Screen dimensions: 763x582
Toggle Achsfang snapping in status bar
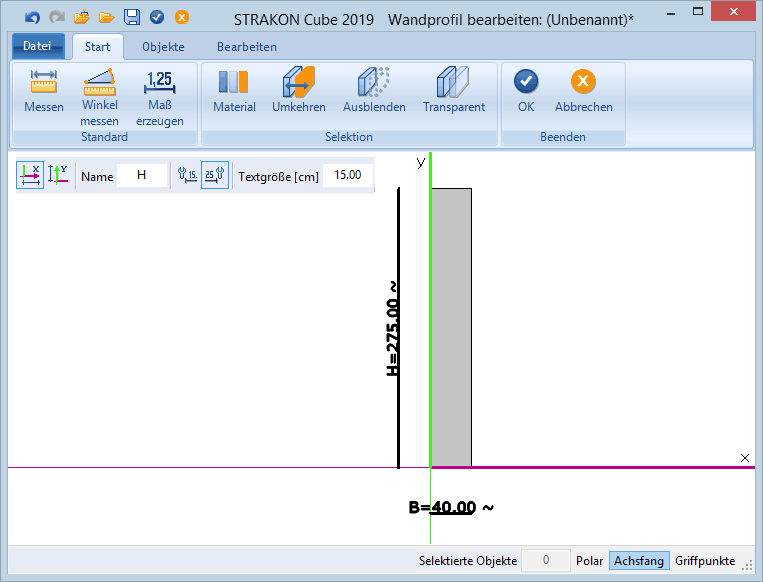639,561
